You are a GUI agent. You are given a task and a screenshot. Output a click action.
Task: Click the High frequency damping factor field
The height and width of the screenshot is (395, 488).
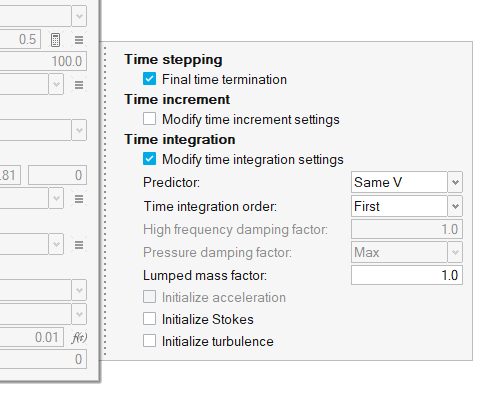[x=407, y=229]
